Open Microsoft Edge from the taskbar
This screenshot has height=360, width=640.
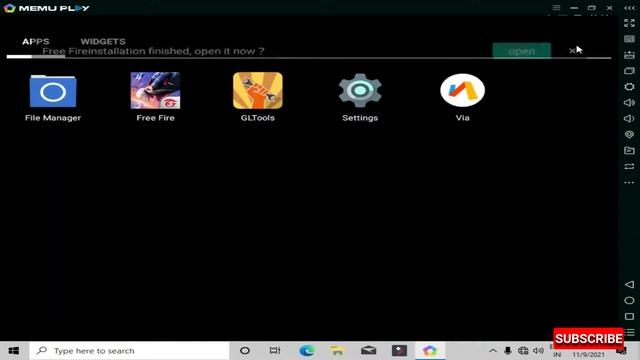(x=307, y=351)
